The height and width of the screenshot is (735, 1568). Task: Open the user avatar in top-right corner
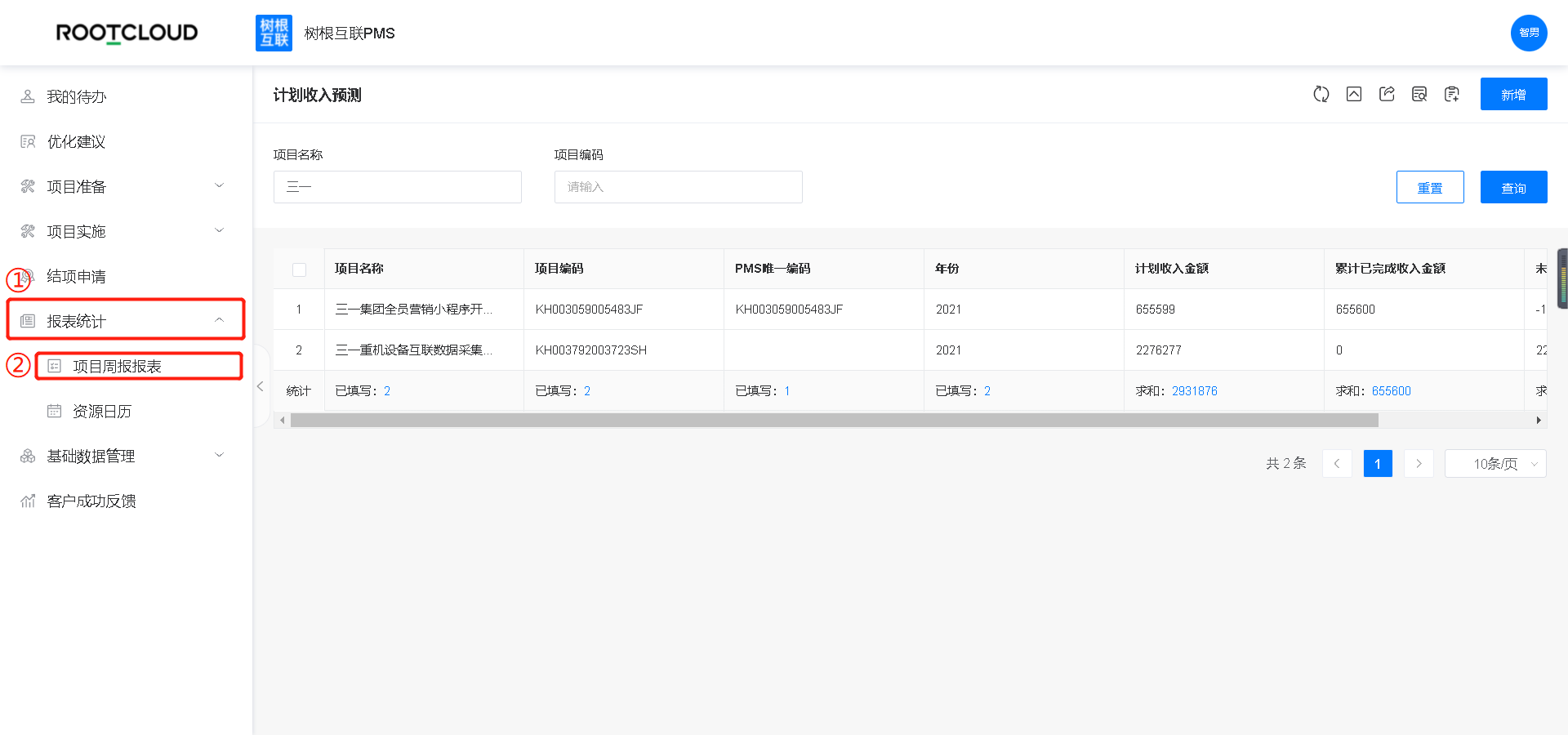pyautogui.click(x=1529, y=33)
